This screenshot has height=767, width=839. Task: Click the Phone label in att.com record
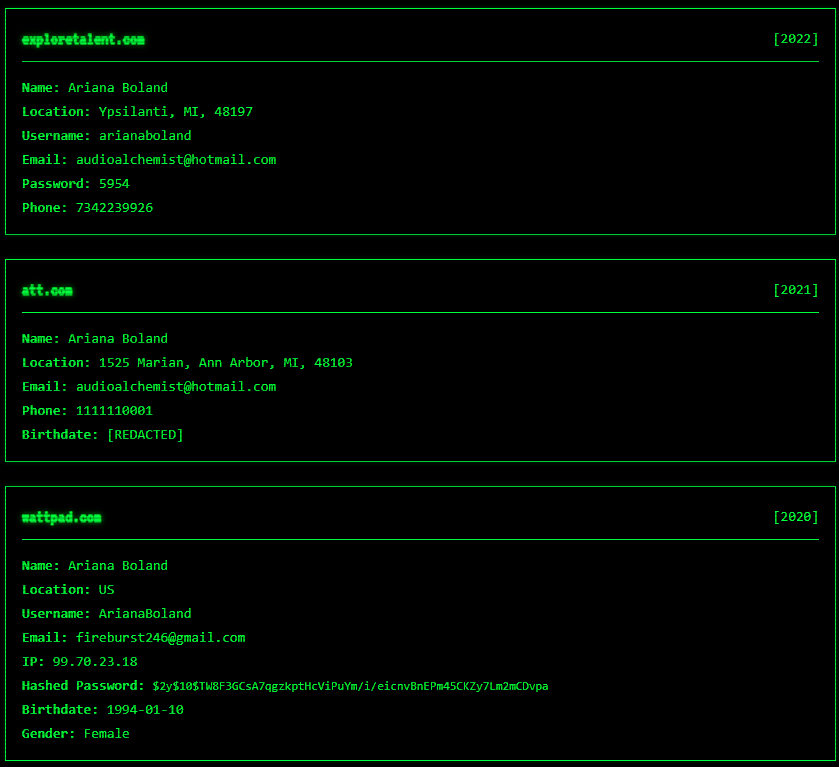(44, 411)
